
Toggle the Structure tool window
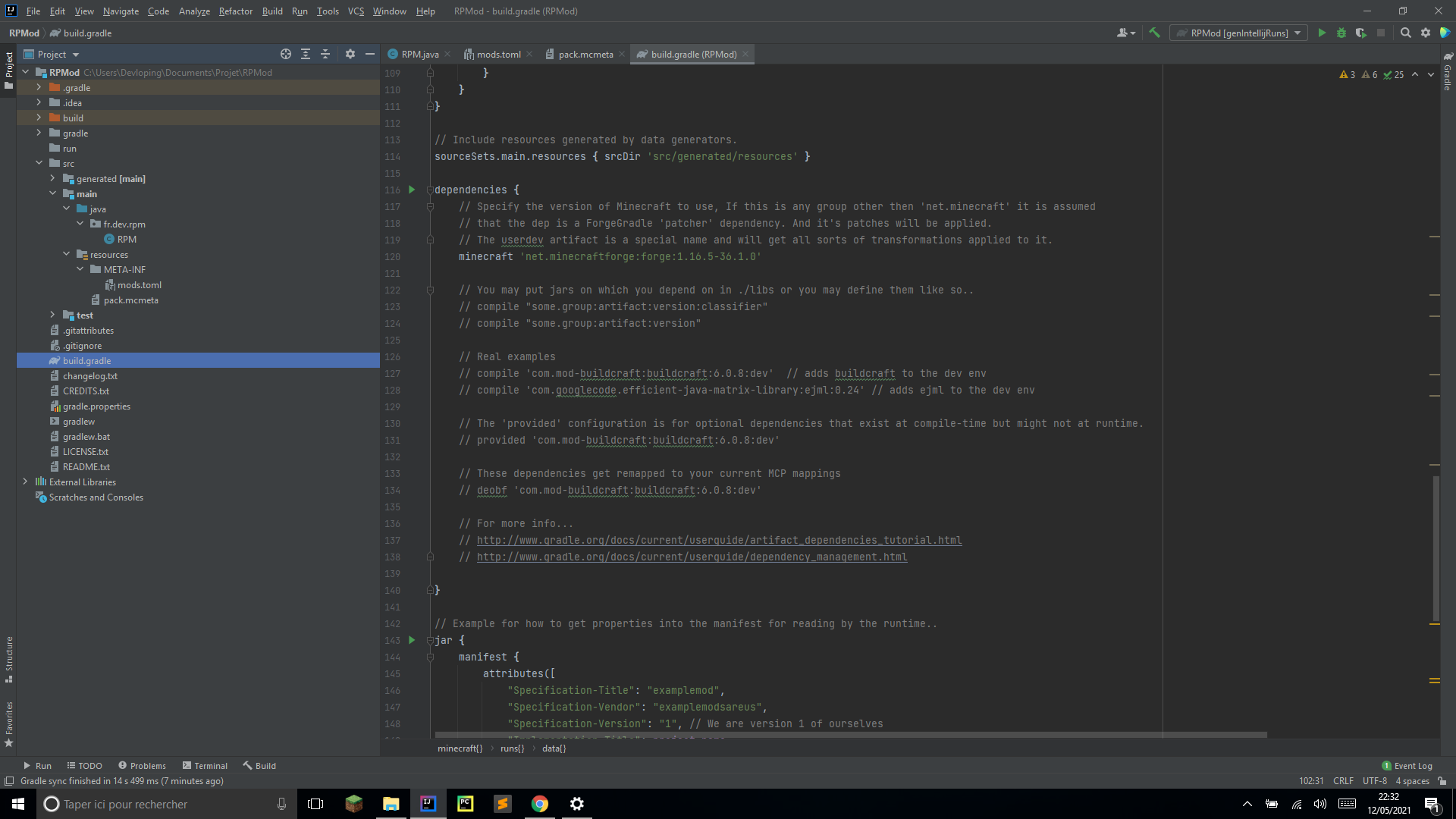coord(9,658)
